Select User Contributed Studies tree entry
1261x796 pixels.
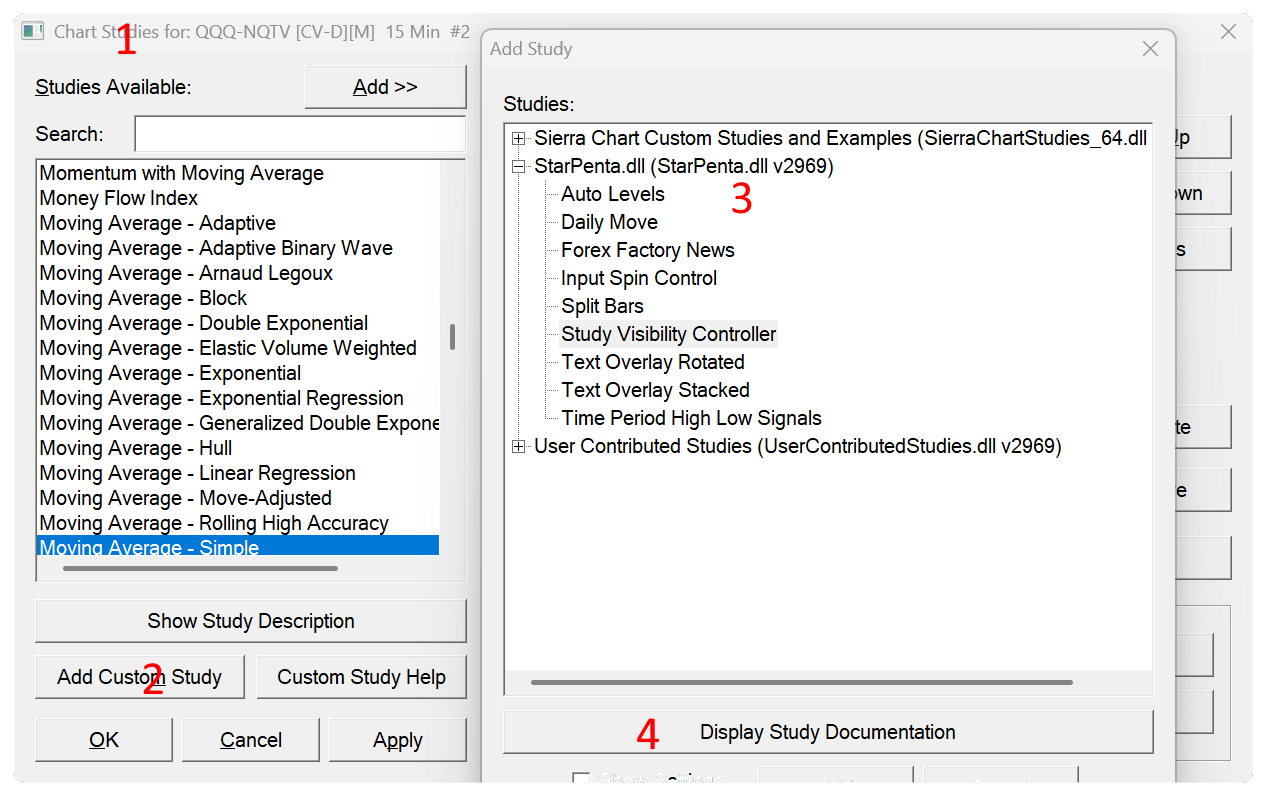[x=798, y=446]
